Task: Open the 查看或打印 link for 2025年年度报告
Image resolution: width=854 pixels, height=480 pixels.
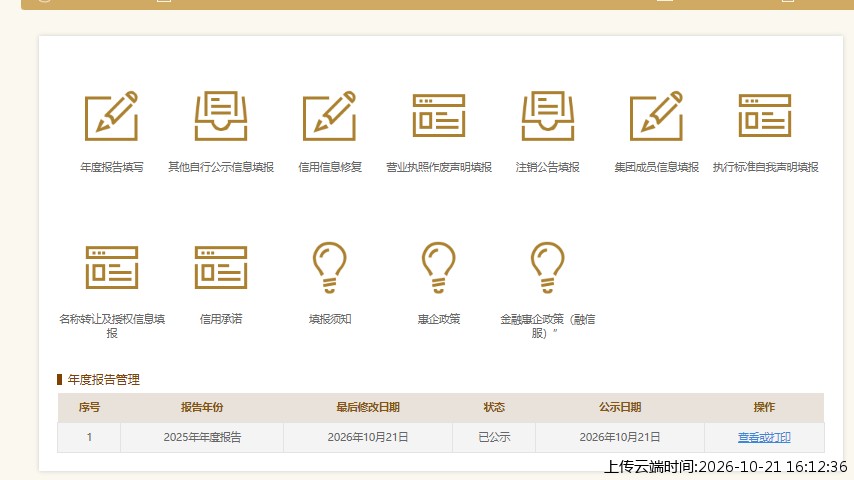Action: (764, 437)
